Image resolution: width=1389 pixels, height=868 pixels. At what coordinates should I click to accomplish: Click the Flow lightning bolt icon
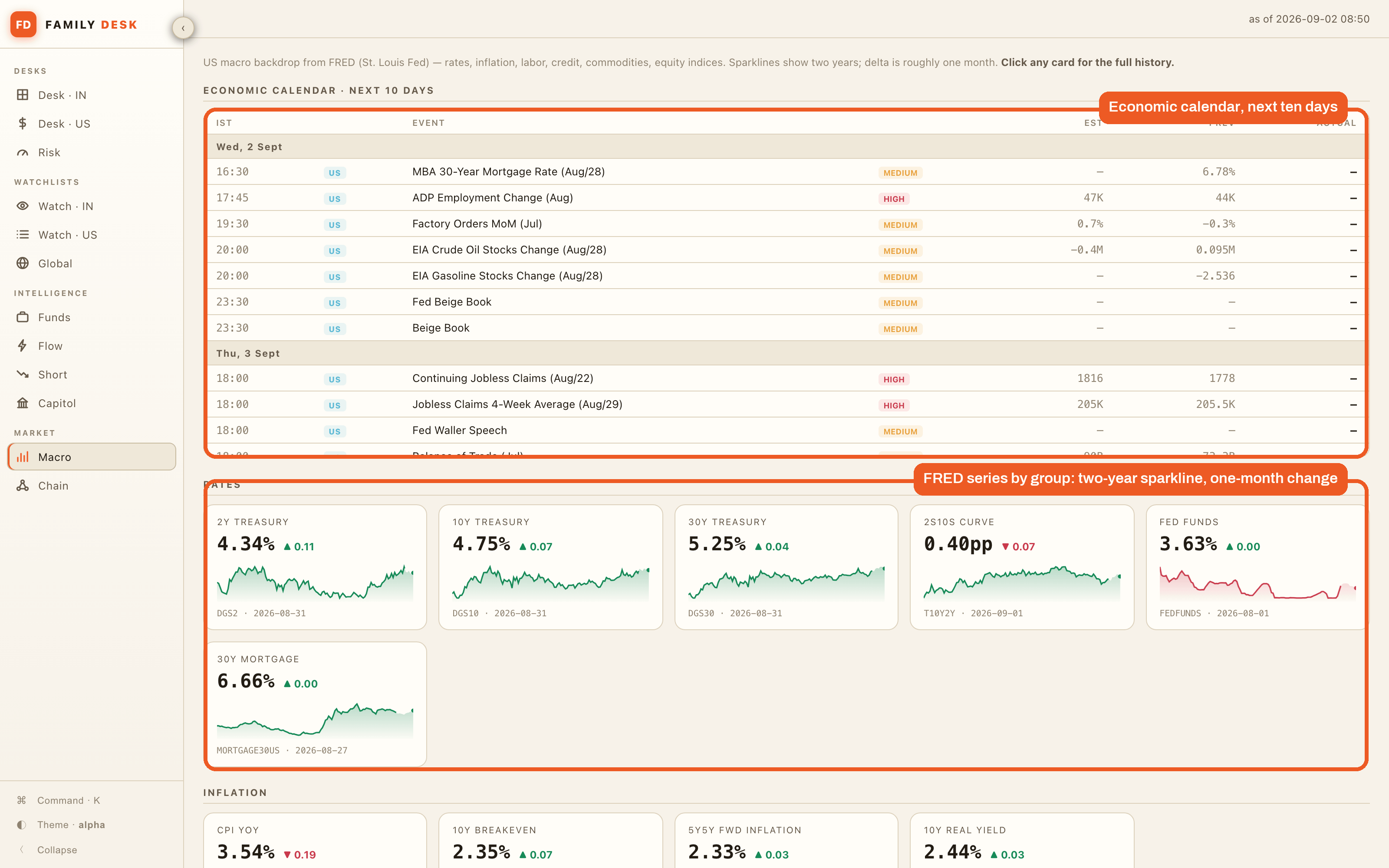click(x=23, y=345)
